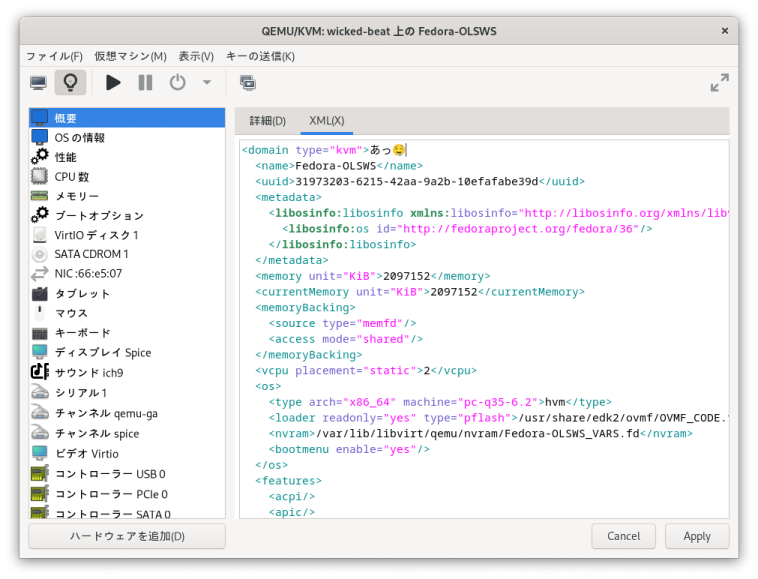Image resolution: width=758 pixels, height=579 pixels.
Task: Select サウンド ich9 in the hardware list
Action: [x=89, y=372]
